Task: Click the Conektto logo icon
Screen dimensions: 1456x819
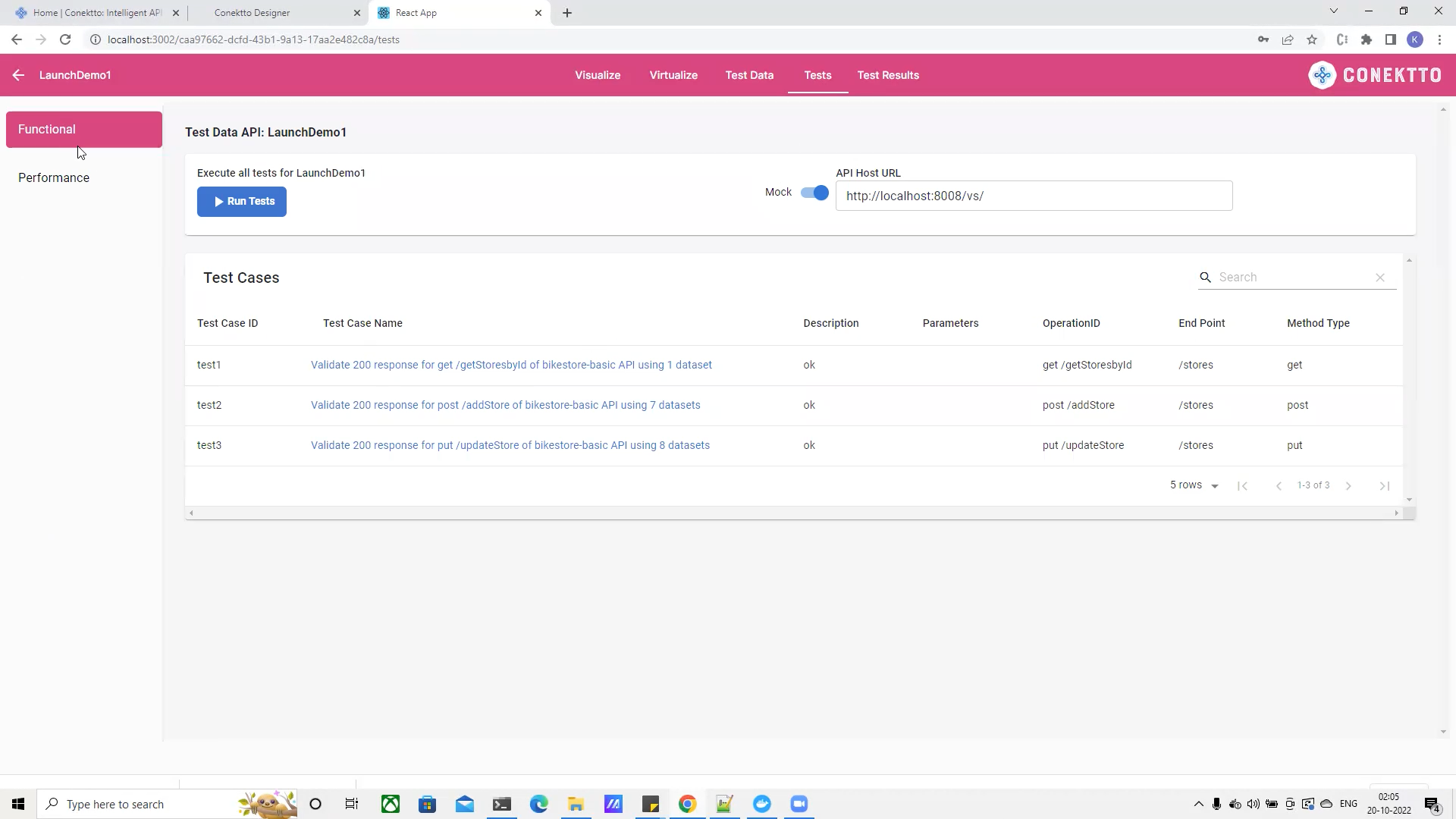Action: pos(1322,75)
